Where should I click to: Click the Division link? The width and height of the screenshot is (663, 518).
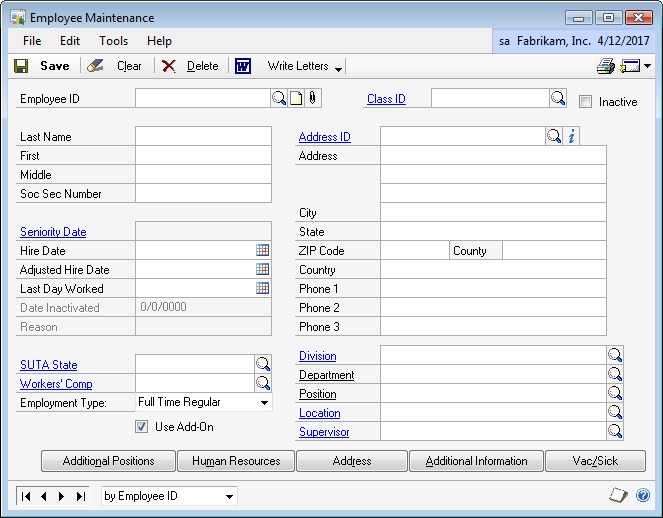(318, 356)
